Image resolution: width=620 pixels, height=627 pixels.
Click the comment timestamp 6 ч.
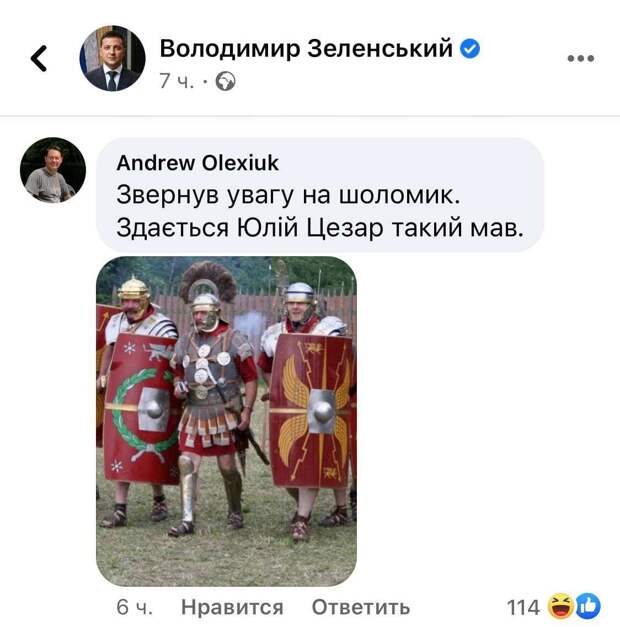pyautogui.click(x=134, y=607)
